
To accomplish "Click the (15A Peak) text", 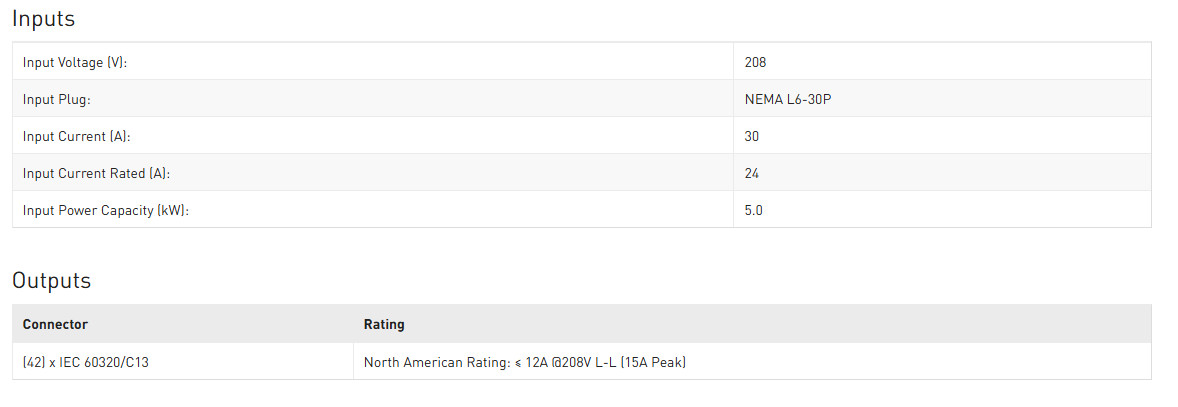I will click(x=653, y=362).
